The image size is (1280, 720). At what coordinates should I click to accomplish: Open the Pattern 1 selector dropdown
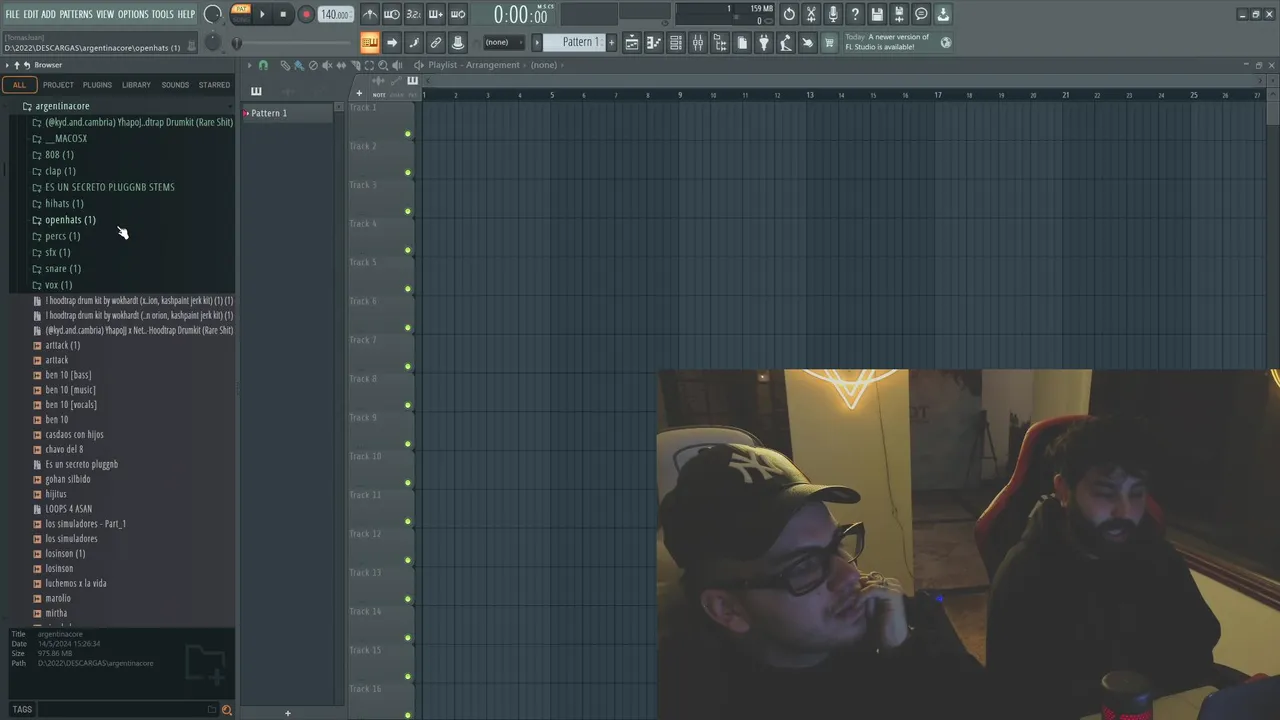coord(575,42)
